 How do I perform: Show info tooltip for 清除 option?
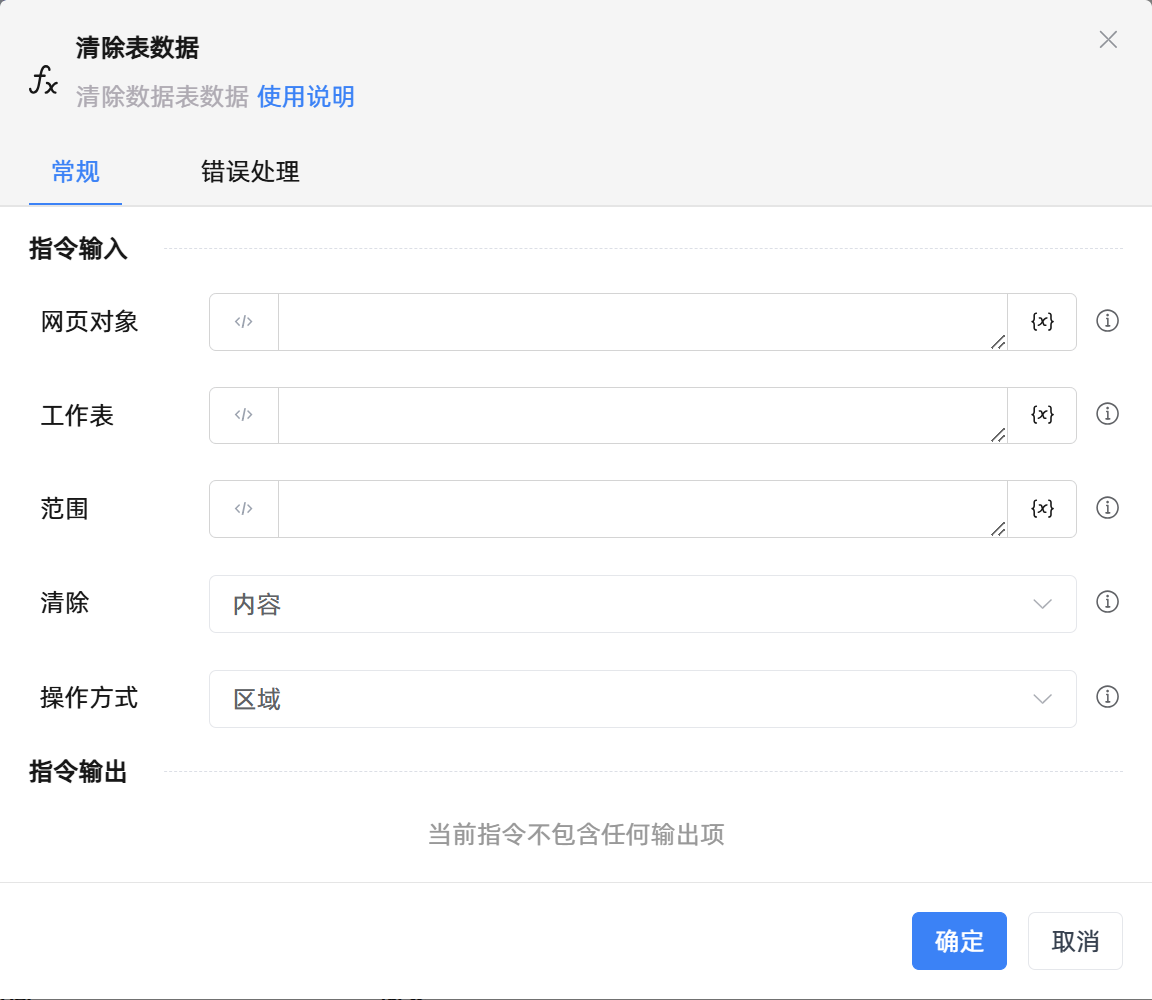click(x=1107, y=602)
